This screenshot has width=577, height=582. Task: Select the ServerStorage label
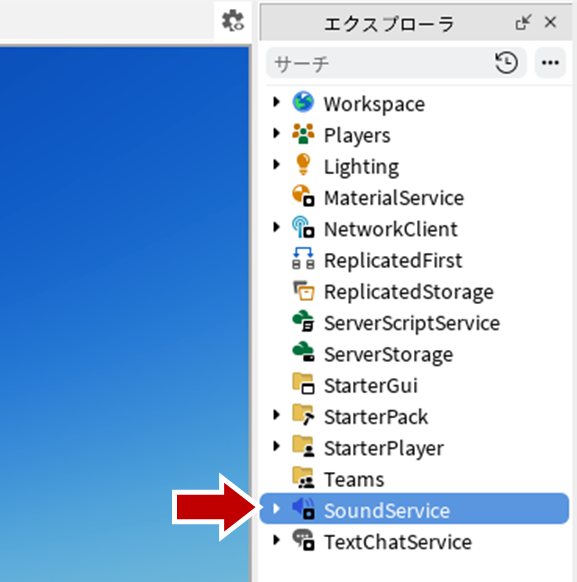pyautogui.click(x=389, y=354)
